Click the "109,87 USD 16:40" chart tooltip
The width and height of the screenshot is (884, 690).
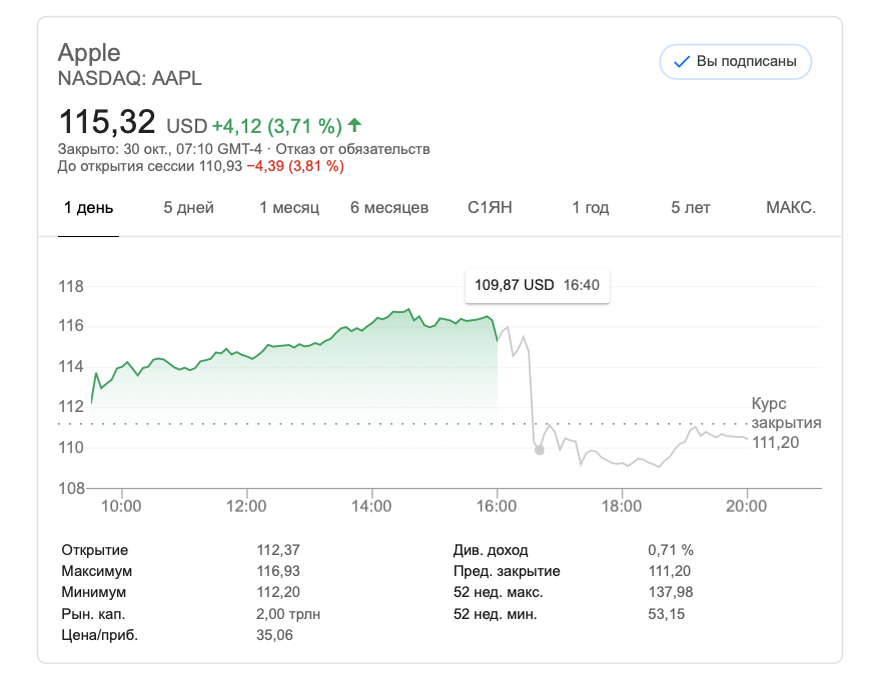click(537, 285)
